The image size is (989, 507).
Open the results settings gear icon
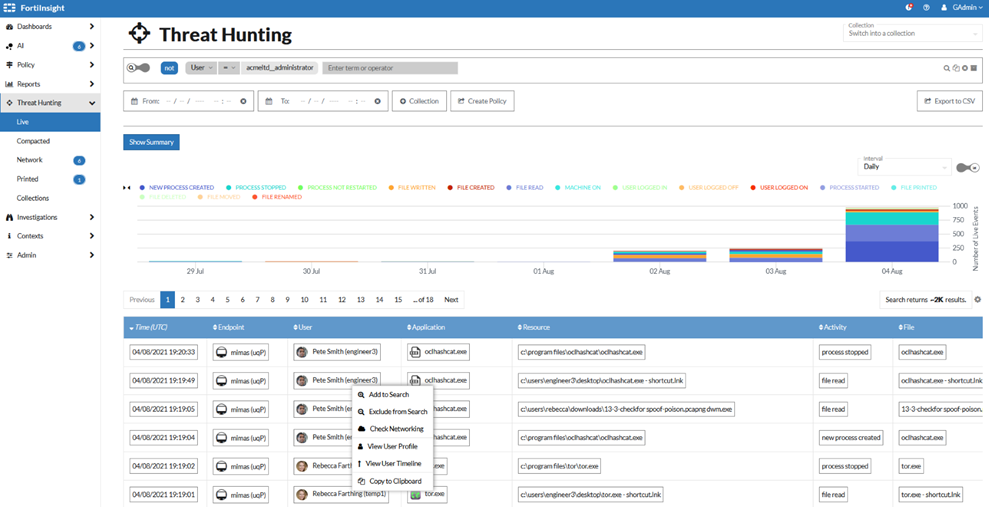tap(978, 299)
